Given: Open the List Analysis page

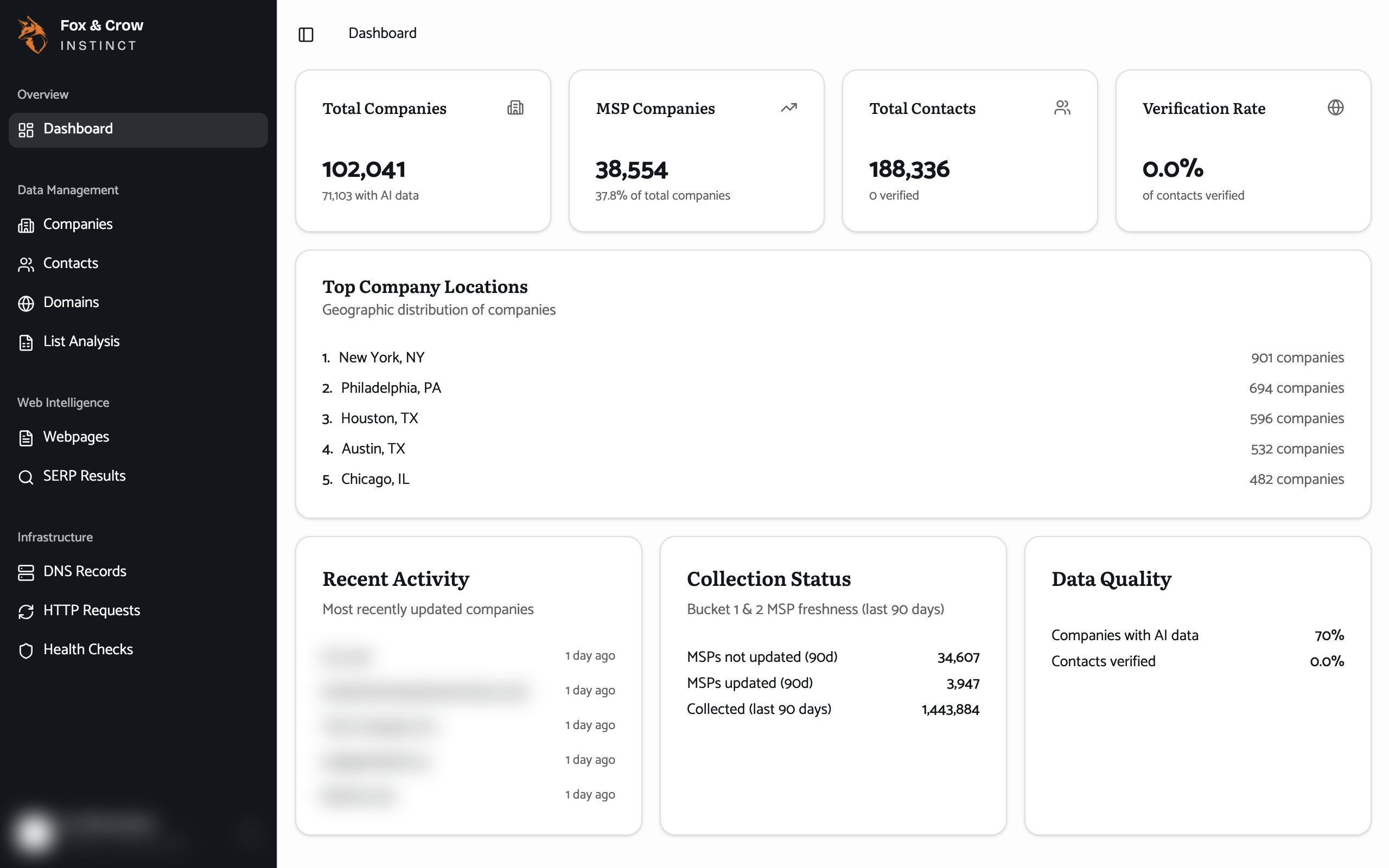Looking at the screenshot, I should point(138,342).
